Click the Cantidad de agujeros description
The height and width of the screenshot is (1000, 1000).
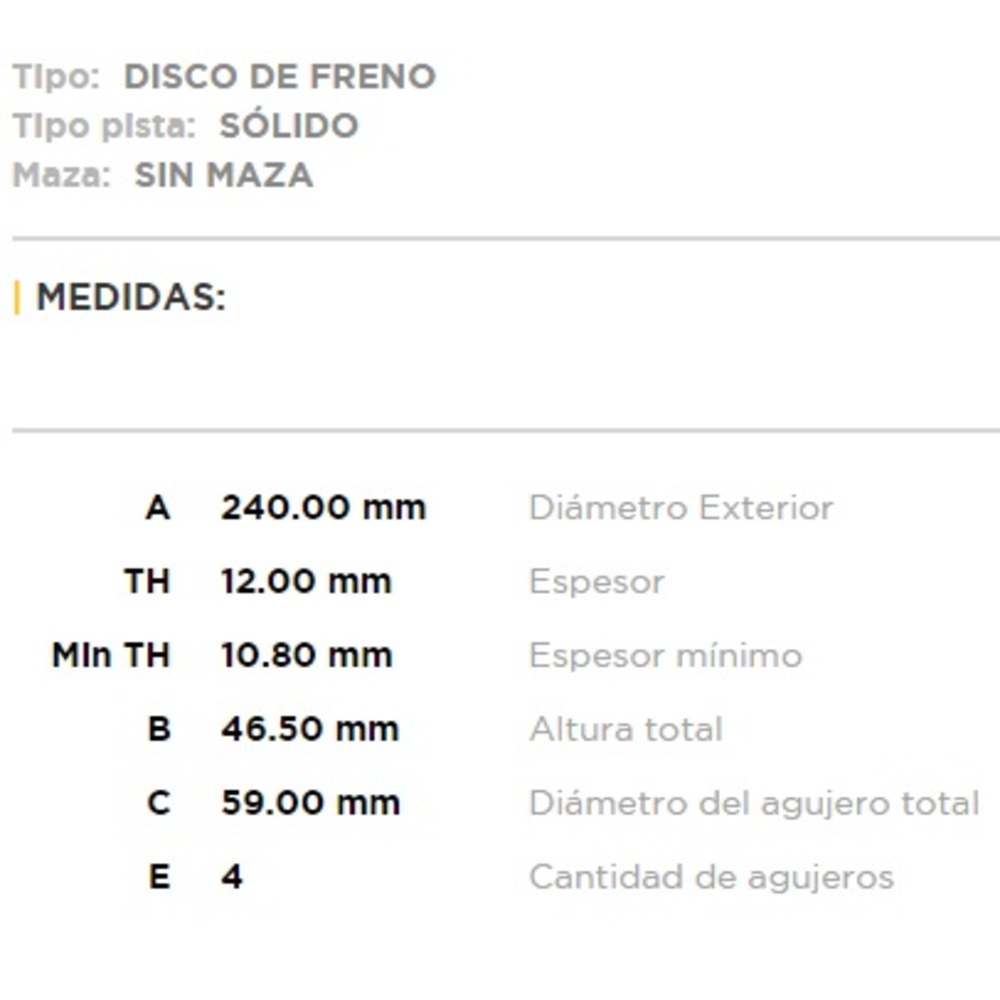coord(710,877)
